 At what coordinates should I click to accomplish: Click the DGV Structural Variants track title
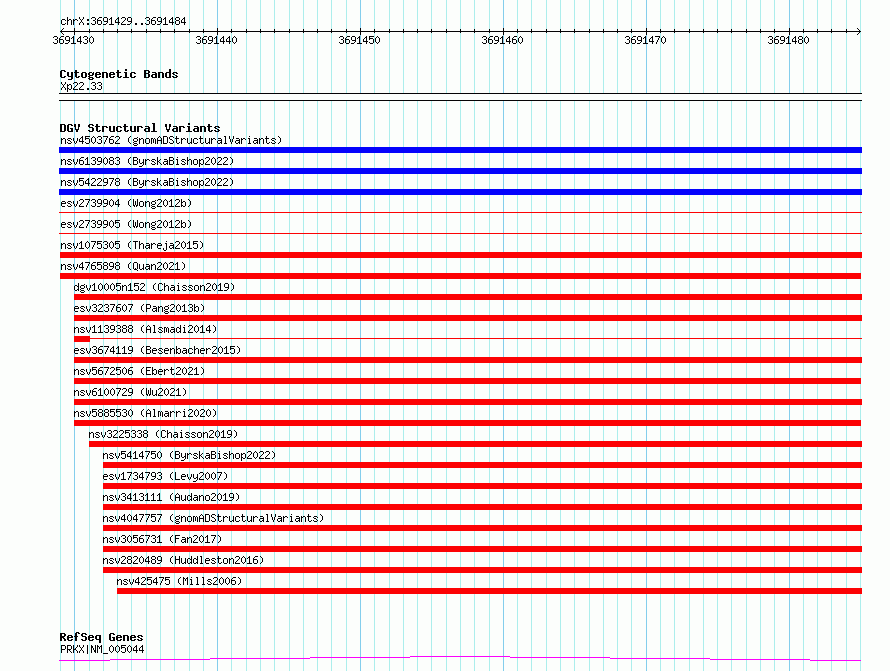tap(140, 128)
